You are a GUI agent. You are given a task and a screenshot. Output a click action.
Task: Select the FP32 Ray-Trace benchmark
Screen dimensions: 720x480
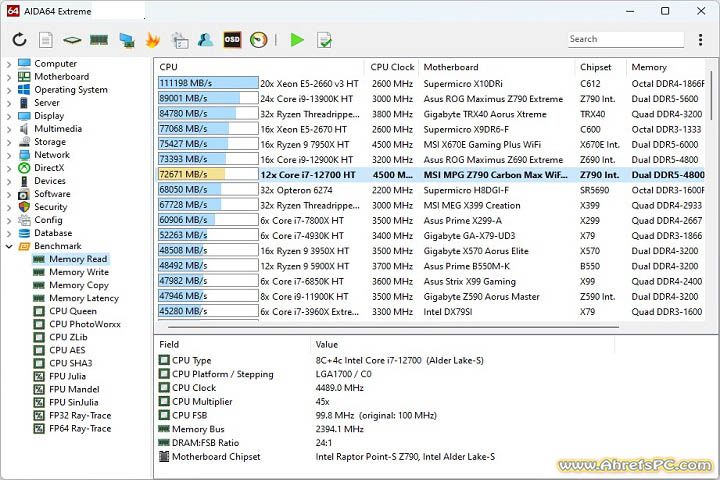click(80, 415)
